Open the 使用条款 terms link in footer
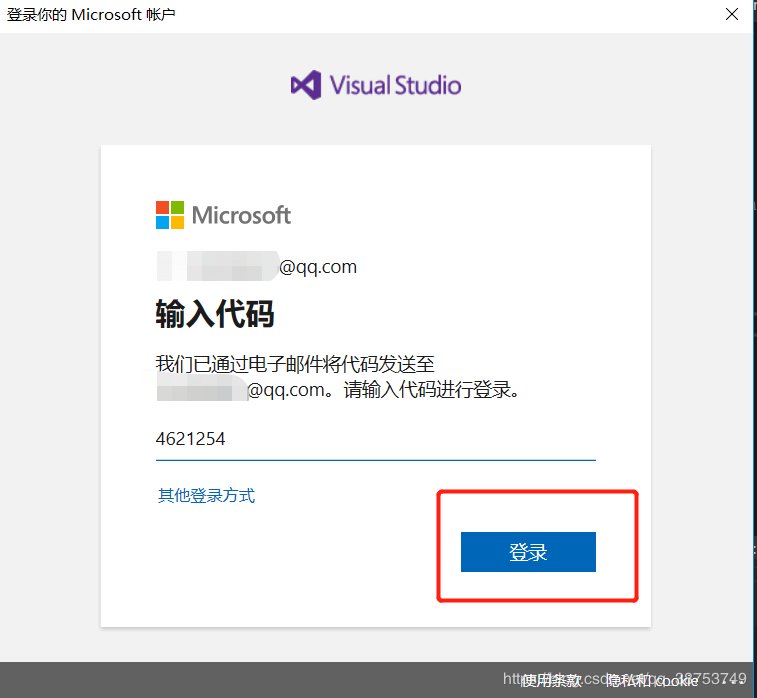 click(x=551, y=681)
